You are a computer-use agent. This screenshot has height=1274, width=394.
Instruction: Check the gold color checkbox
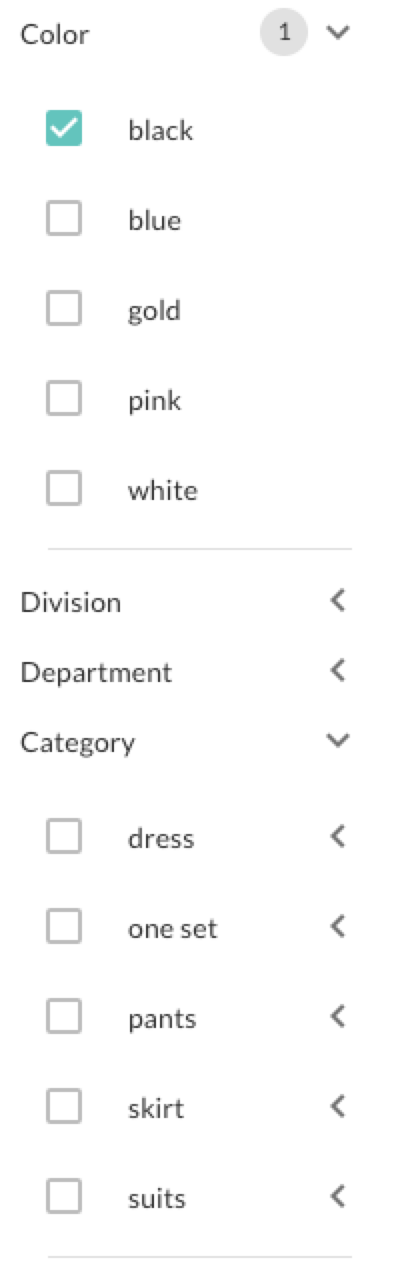click(64, 308)
